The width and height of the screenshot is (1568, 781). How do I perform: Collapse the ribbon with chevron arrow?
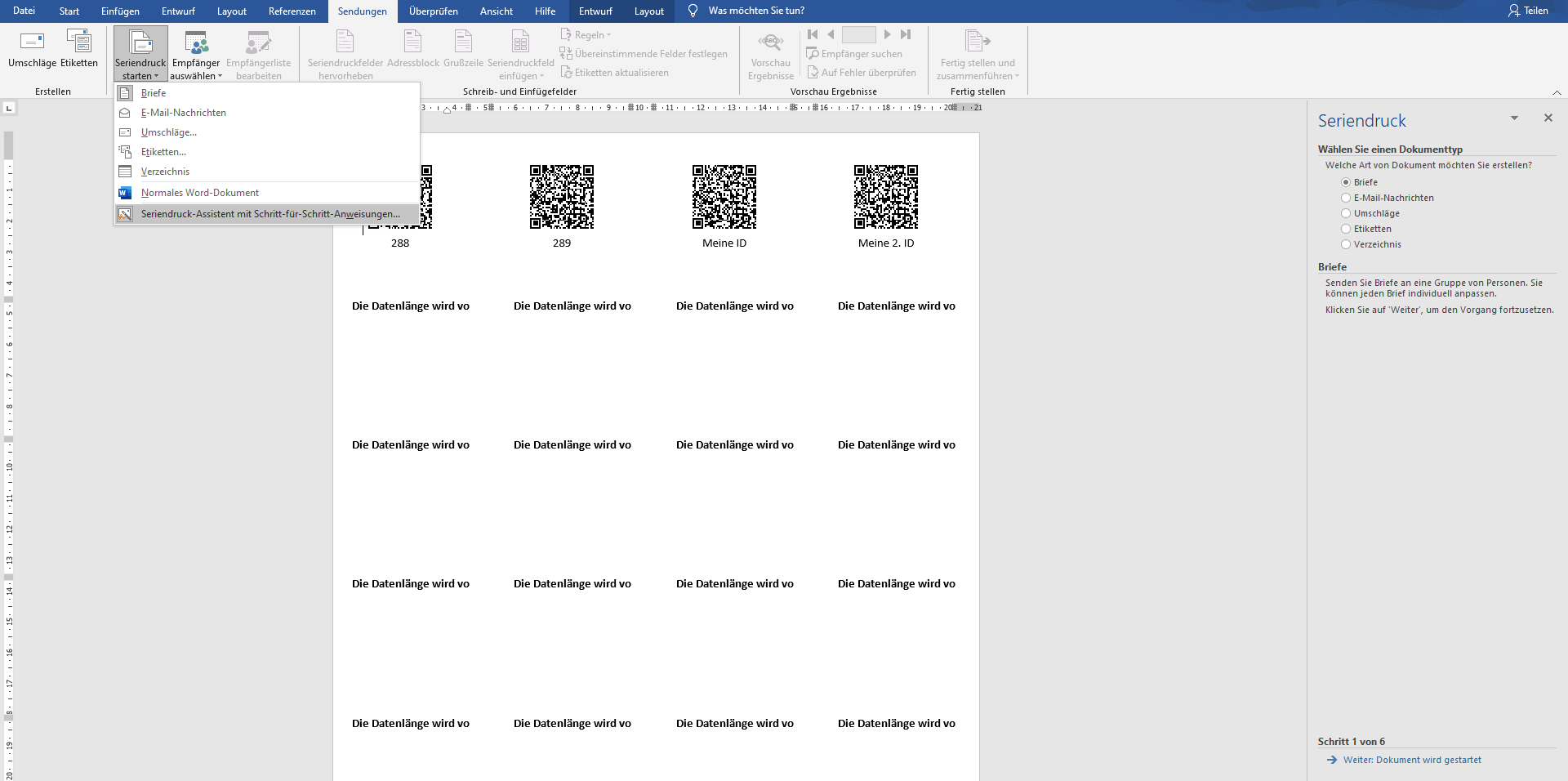[x=1557, y=92]
